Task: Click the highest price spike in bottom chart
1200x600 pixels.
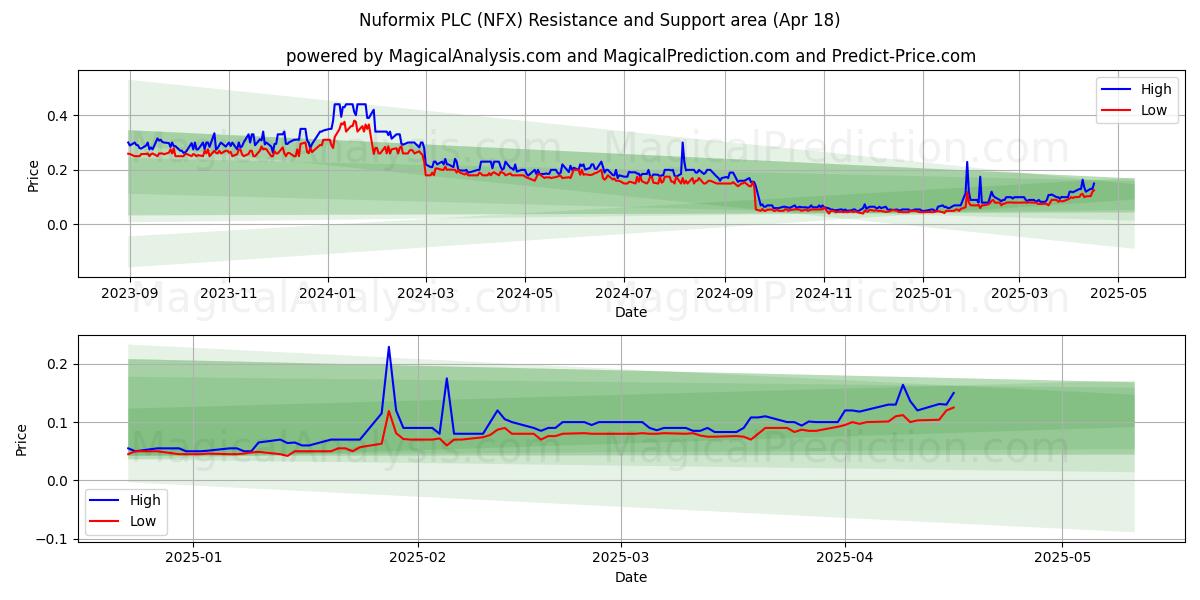Action: [388, 347]
